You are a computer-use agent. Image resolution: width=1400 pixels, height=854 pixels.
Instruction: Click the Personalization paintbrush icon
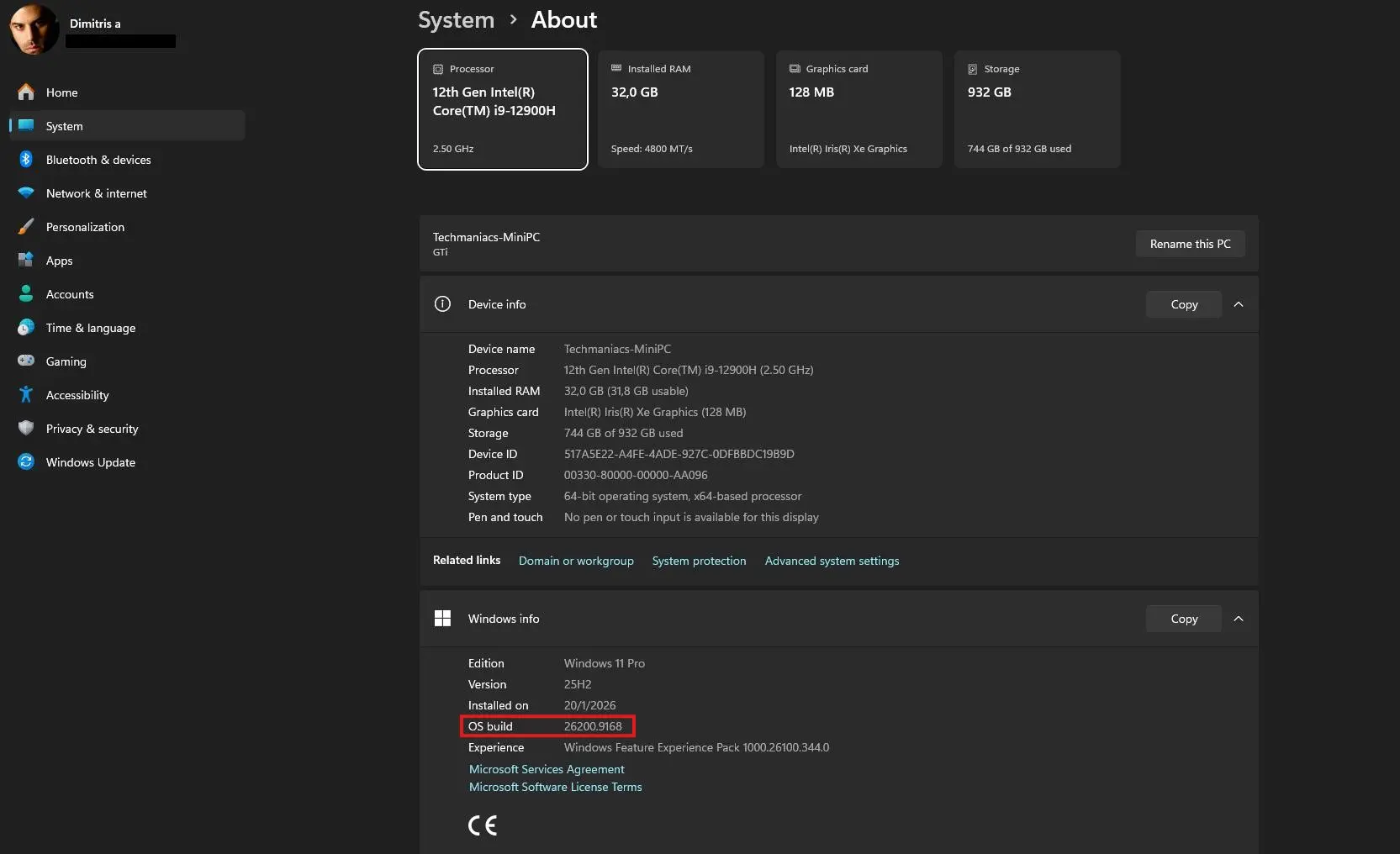[26, 227]
